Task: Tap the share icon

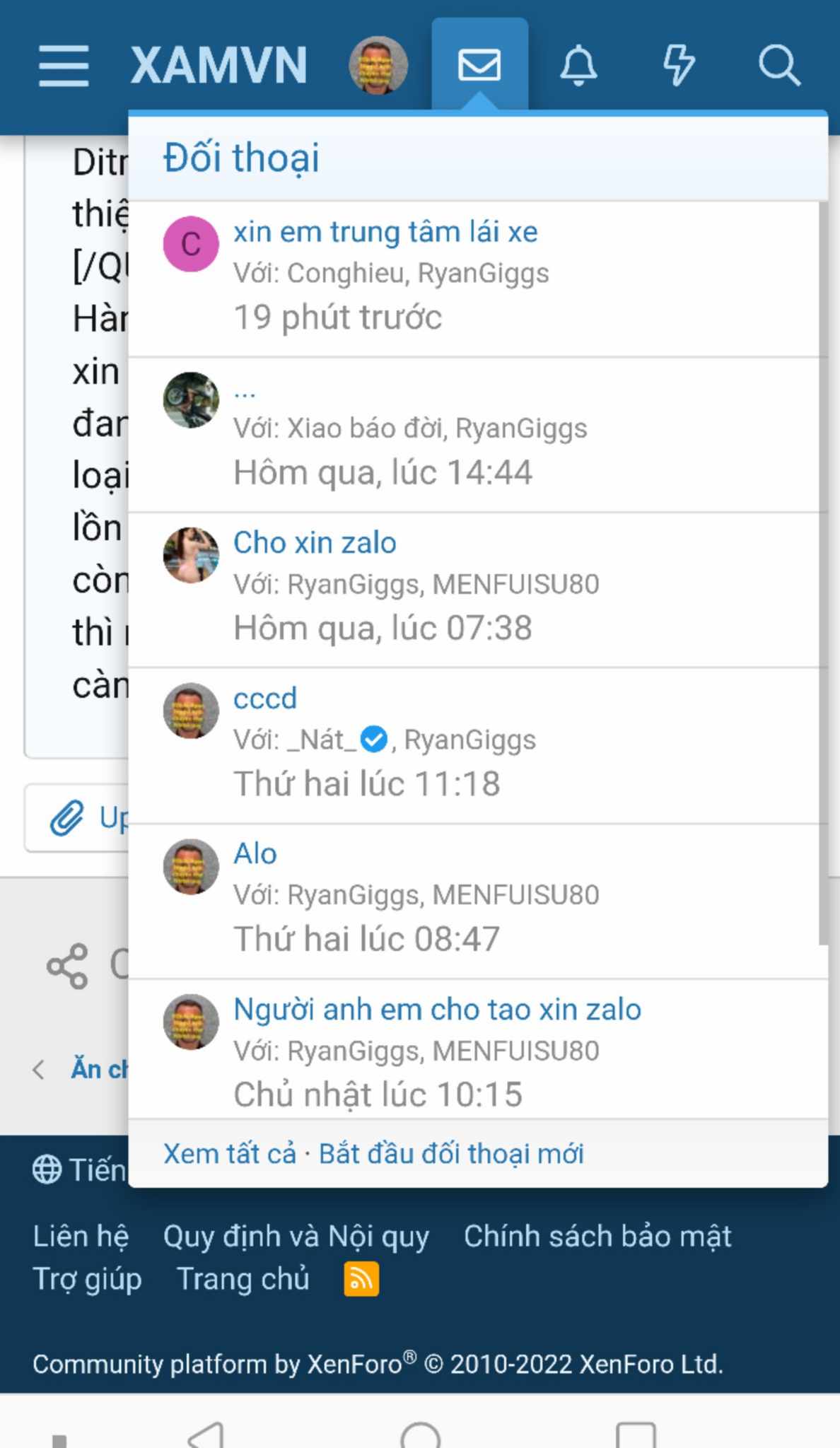Action: 67,966
